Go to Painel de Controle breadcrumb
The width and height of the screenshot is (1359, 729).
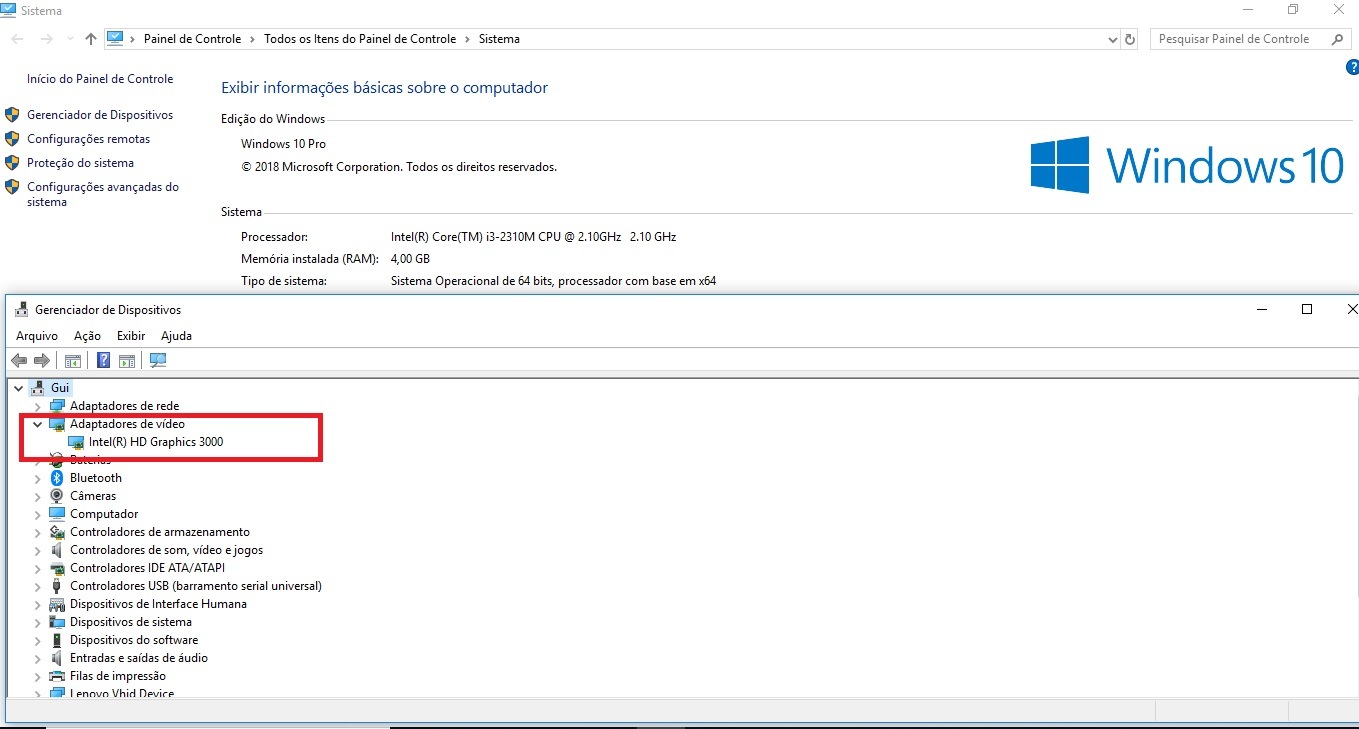click(x=192, y=39)
